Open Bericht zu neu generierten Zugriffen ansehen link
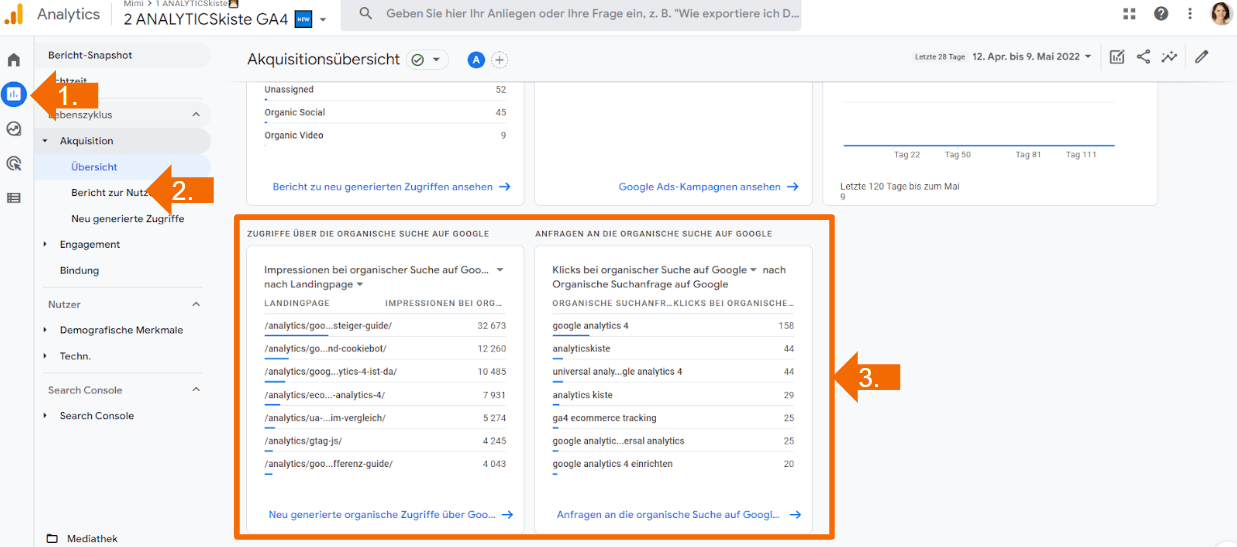This screenshot has width=1237, height=547. point(391,186)
